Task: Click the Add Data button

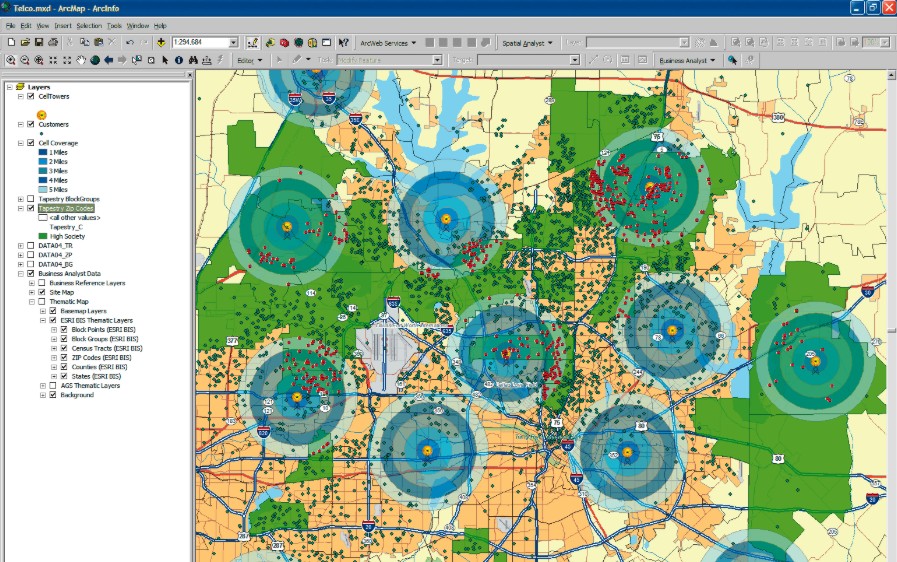Action: (x=161, y=43)
